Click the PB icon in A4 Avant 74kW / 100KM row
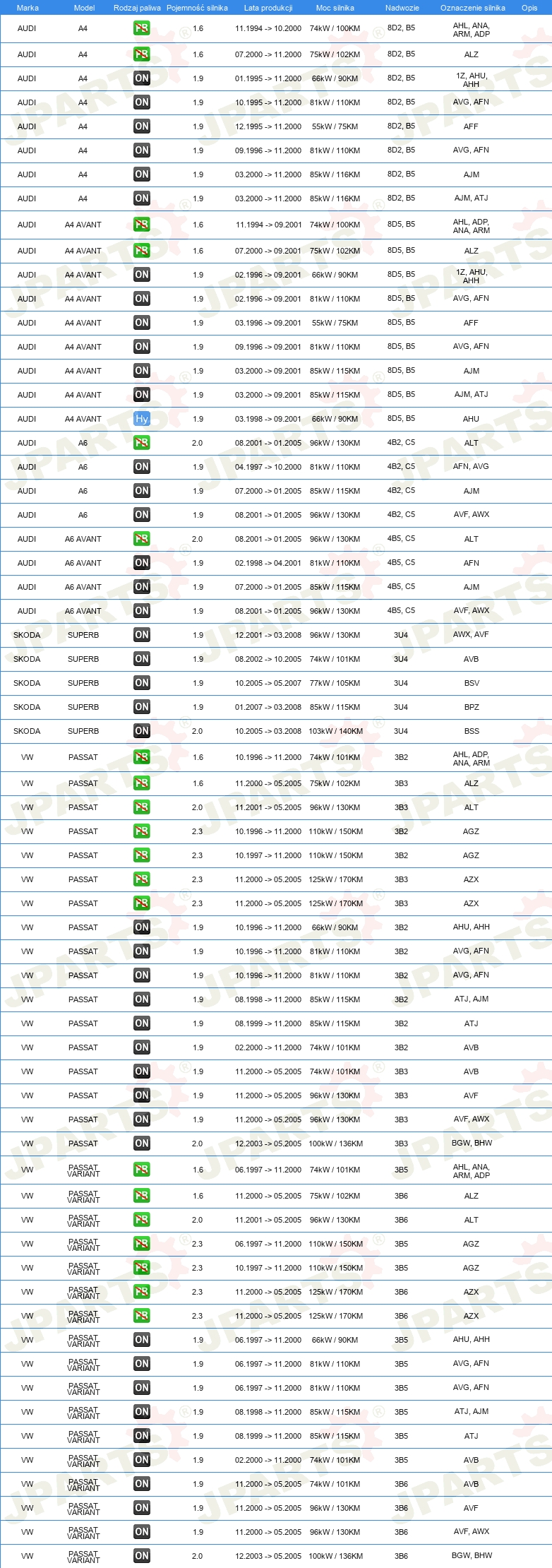552x1568 pixels. [x=142, y=225]
